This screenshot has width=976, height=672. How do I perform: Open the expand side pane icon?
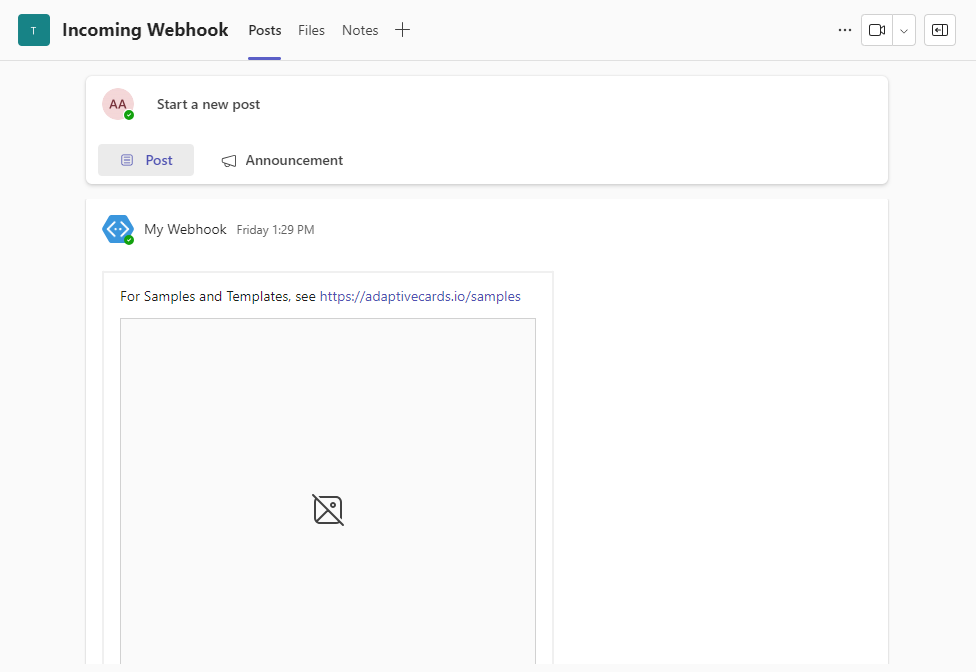point(939,30)
